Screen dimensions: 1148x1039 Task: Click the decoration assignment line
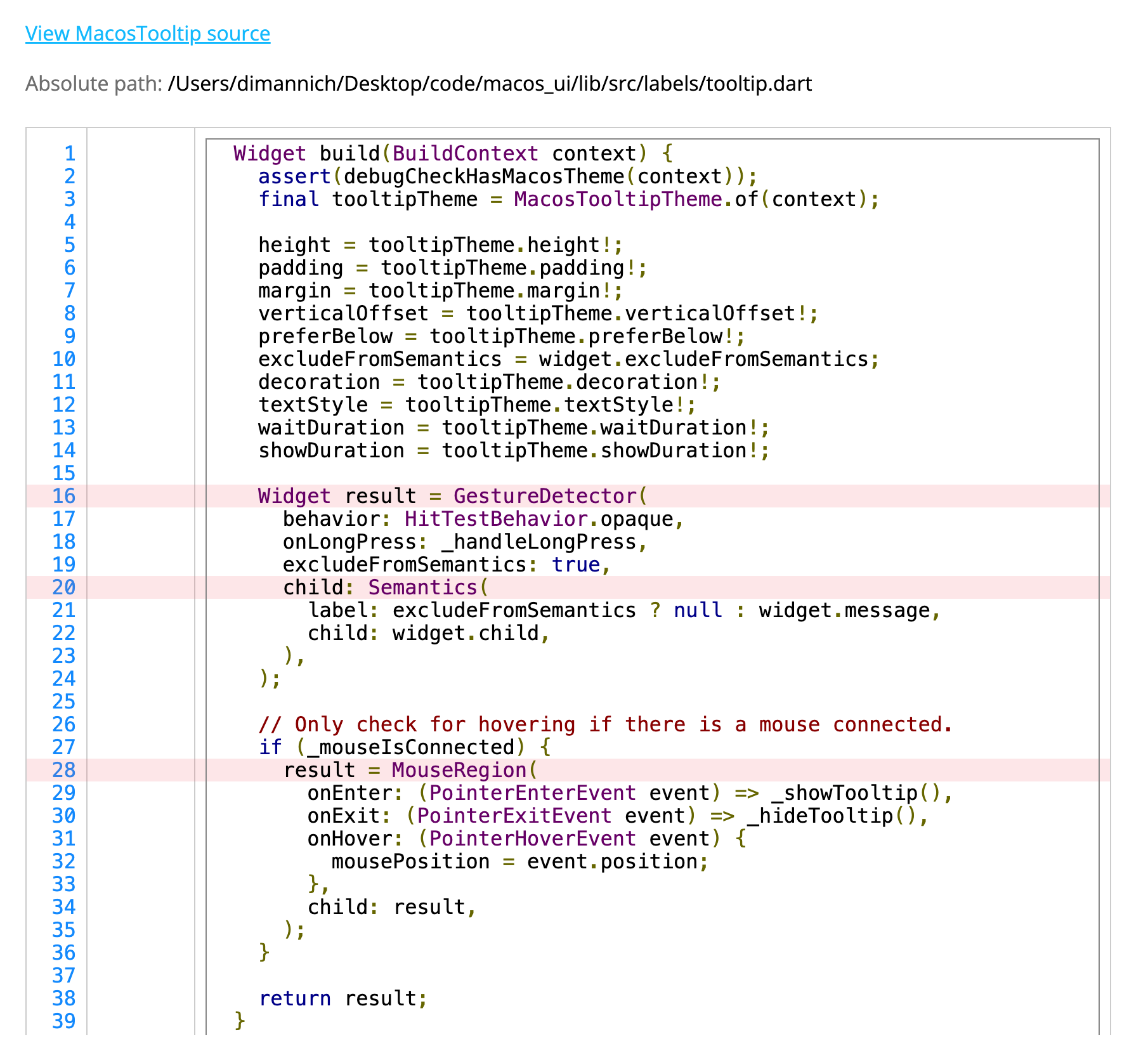click(x=490, y=382)
